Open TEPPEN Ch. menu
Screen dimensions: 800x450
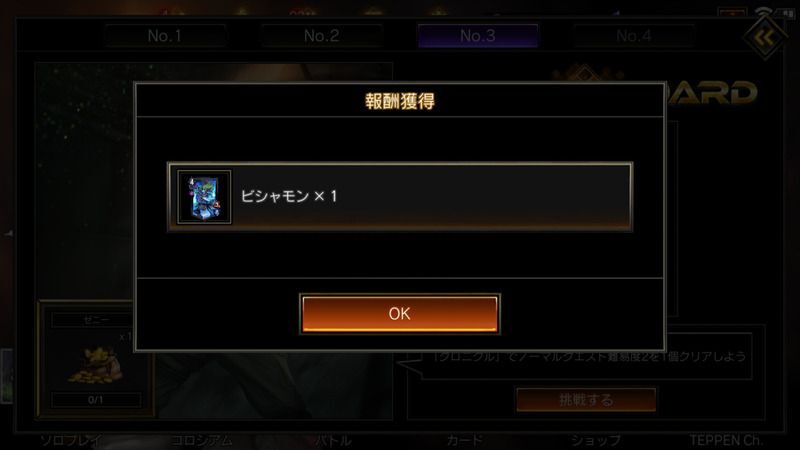click(726, 440)
